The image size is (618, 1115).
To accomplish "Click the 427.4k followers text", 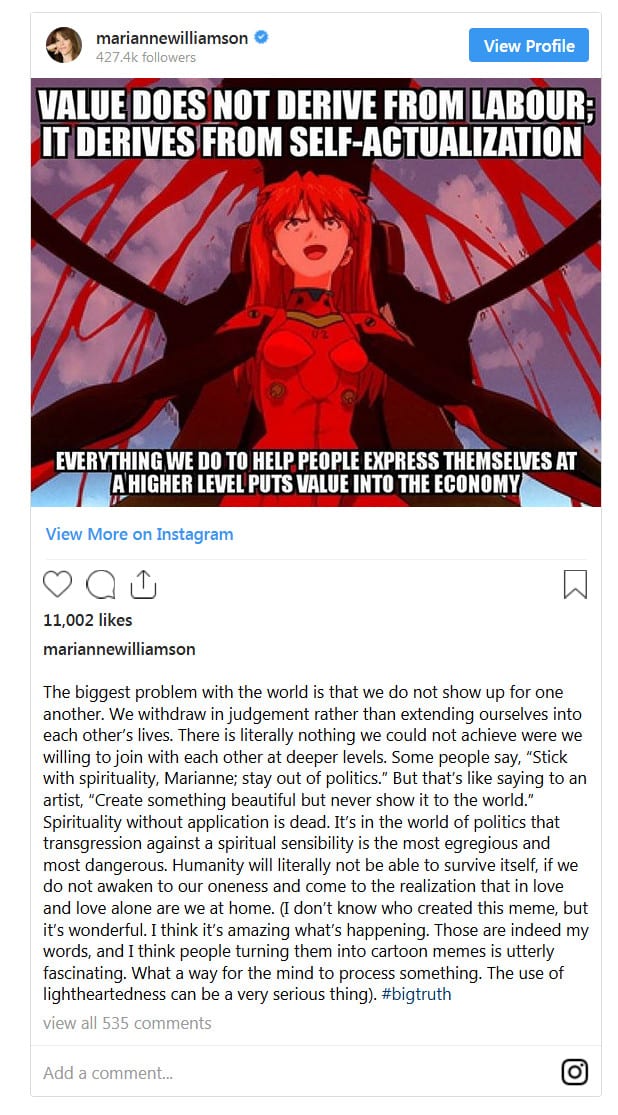I will 146,58.
